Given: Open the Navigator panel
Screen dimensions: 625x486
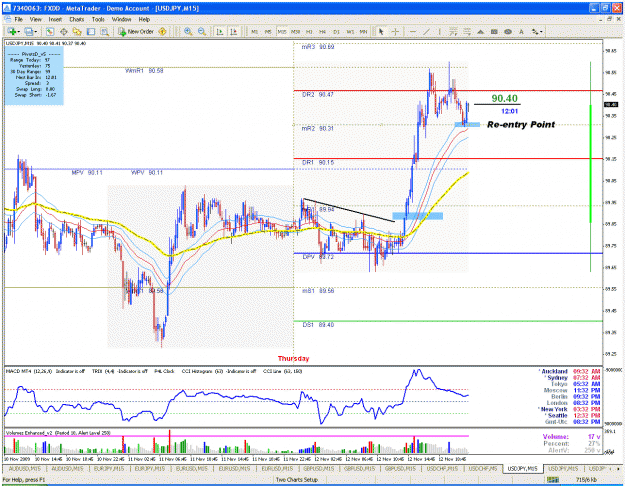Looking at the screenshot, I should [77, 31].
